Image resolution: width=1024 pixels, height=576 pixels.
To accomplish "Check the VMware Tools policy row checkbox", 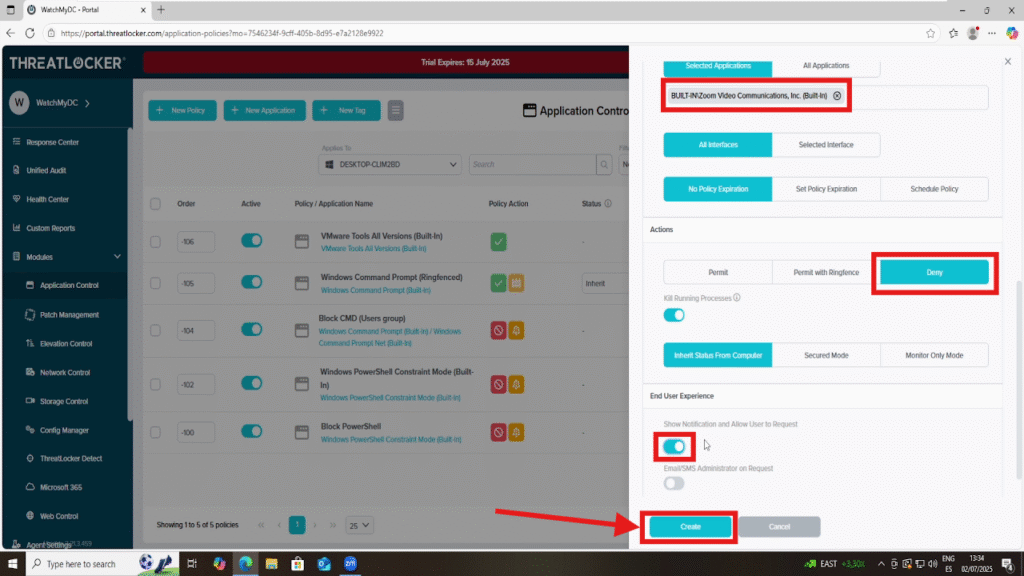I will 155,242.
